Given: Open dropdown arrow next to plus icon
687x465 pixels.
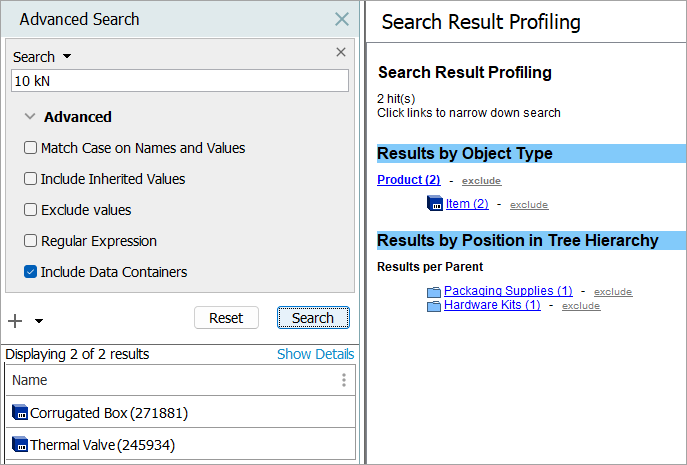Looking at the screenshot, I should click(39, 321).
